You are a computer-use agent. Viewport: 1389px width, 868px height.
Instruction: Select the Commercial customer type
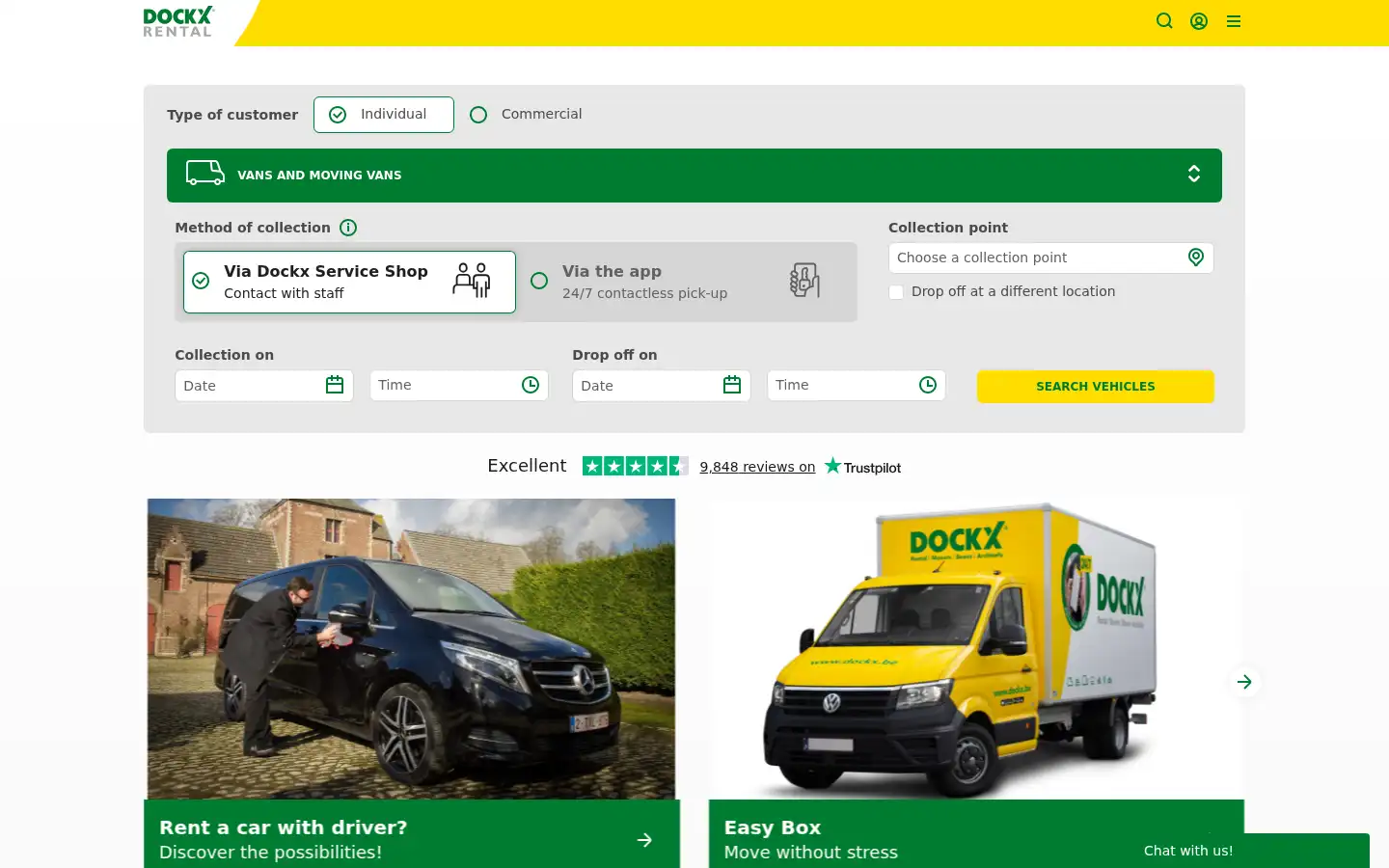click(x=526, y=115)
